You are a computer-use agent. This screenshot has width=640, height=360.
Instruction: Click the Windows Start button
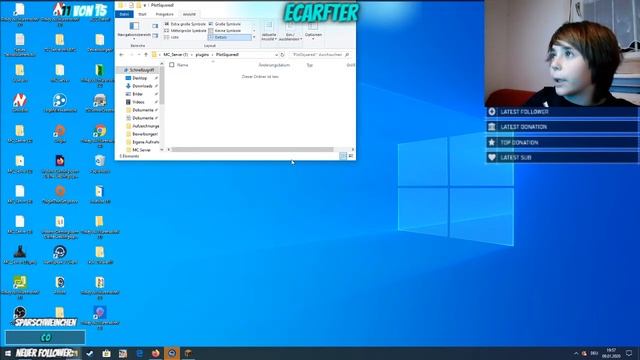pyautogui.click(x=7, y=353)
